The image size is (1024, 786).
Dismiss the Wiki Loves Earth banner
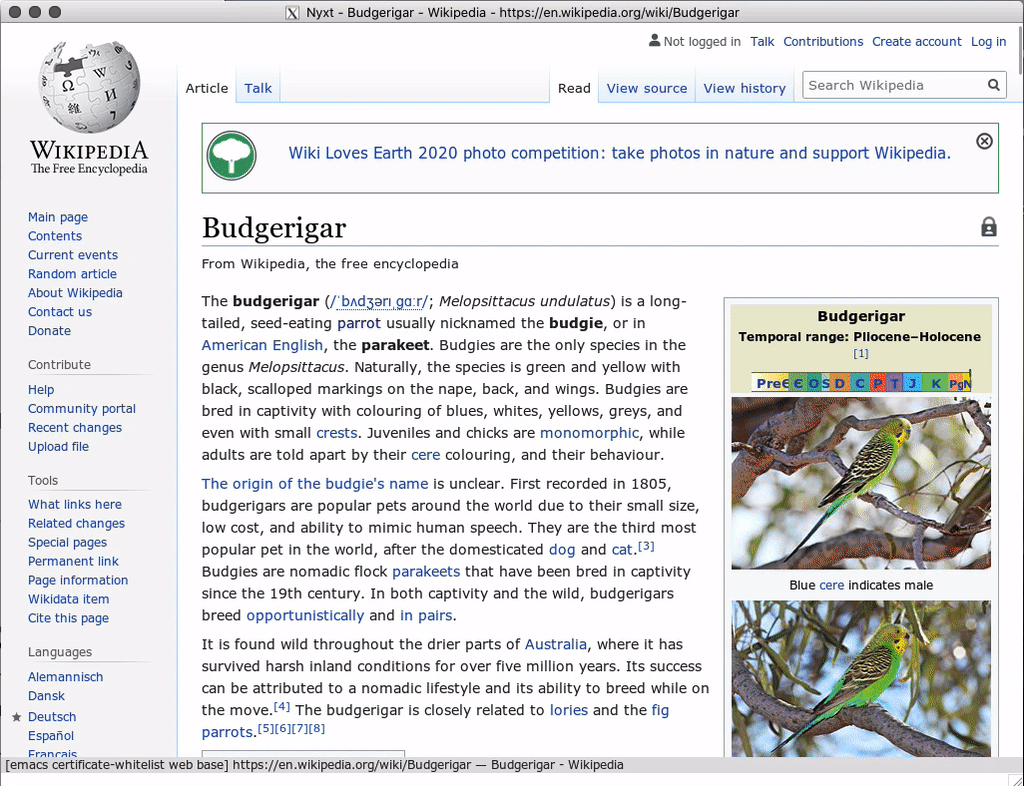(984, 141)
